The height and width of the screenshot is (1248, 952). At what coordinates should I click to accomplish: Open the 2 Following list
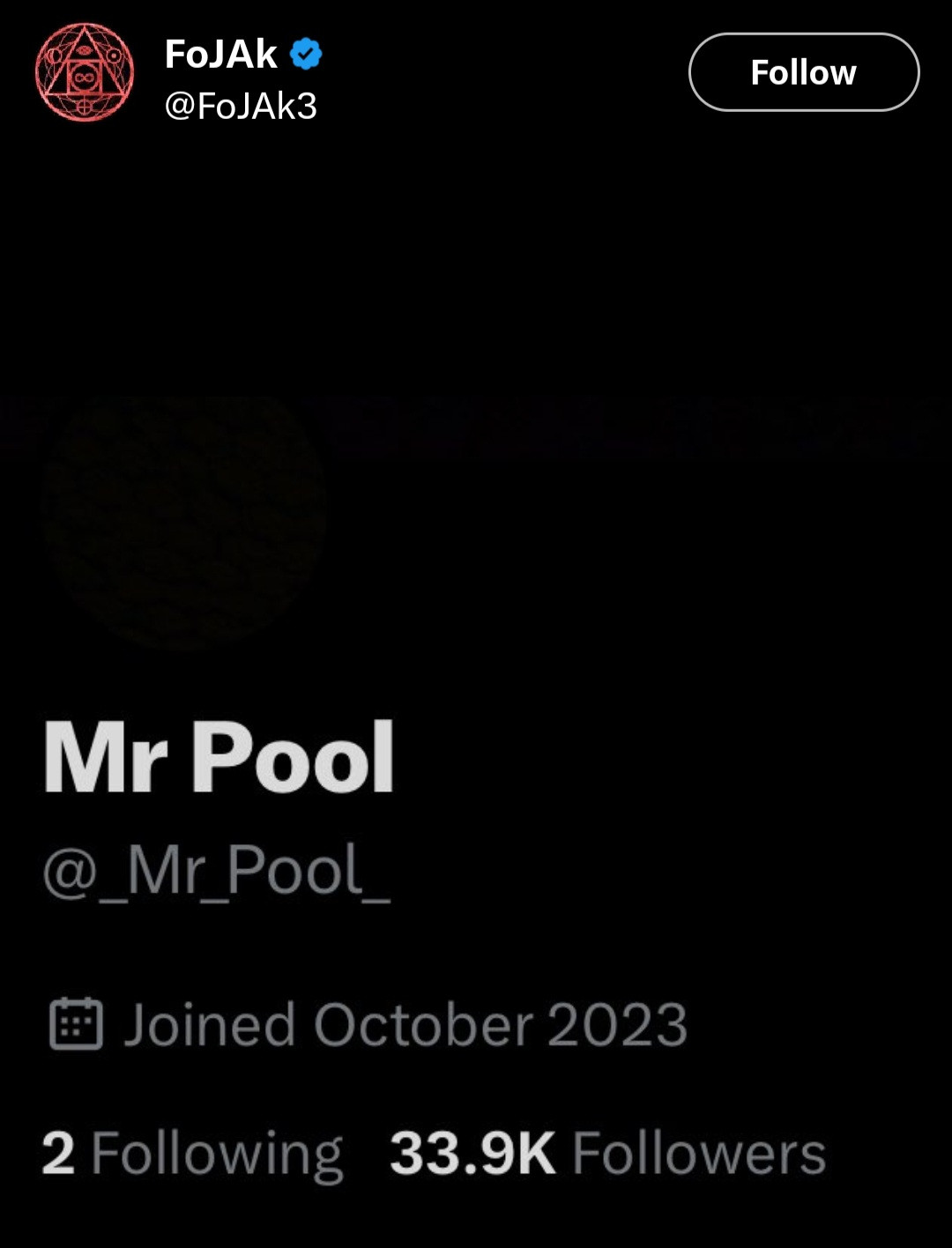click(x=192, y=1154)
